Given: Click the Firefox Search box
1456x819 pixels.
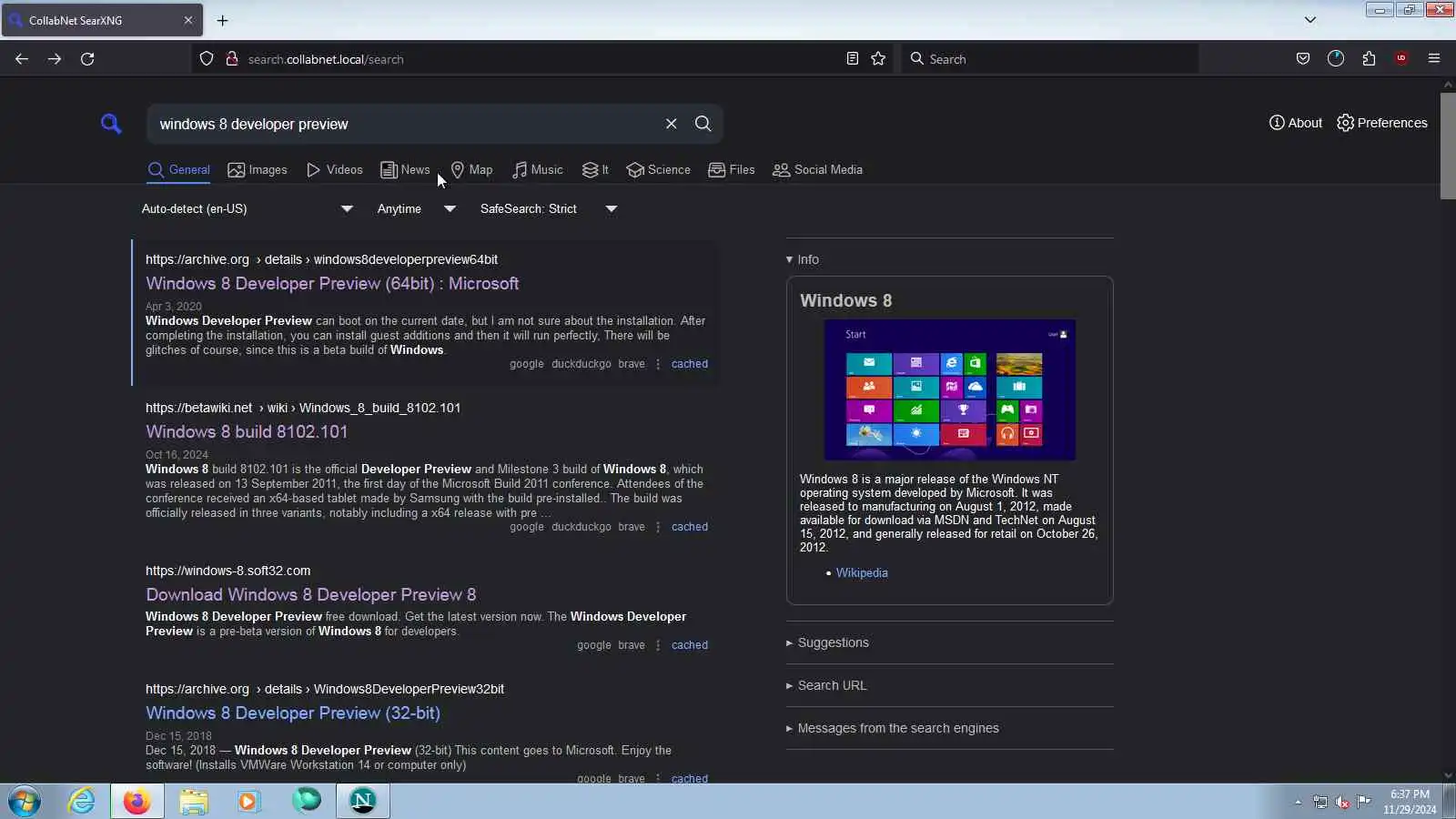Looking at the screenshot, I should [1049, 59].
